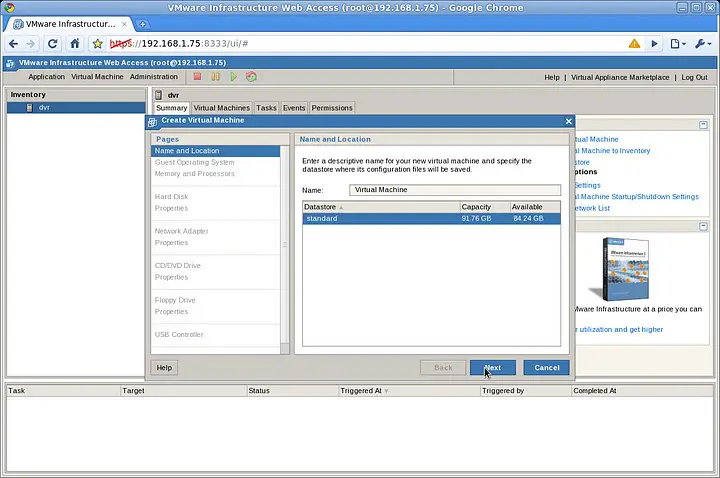
Task: Click the Completed At column header
Action: (x=642, y=391)
